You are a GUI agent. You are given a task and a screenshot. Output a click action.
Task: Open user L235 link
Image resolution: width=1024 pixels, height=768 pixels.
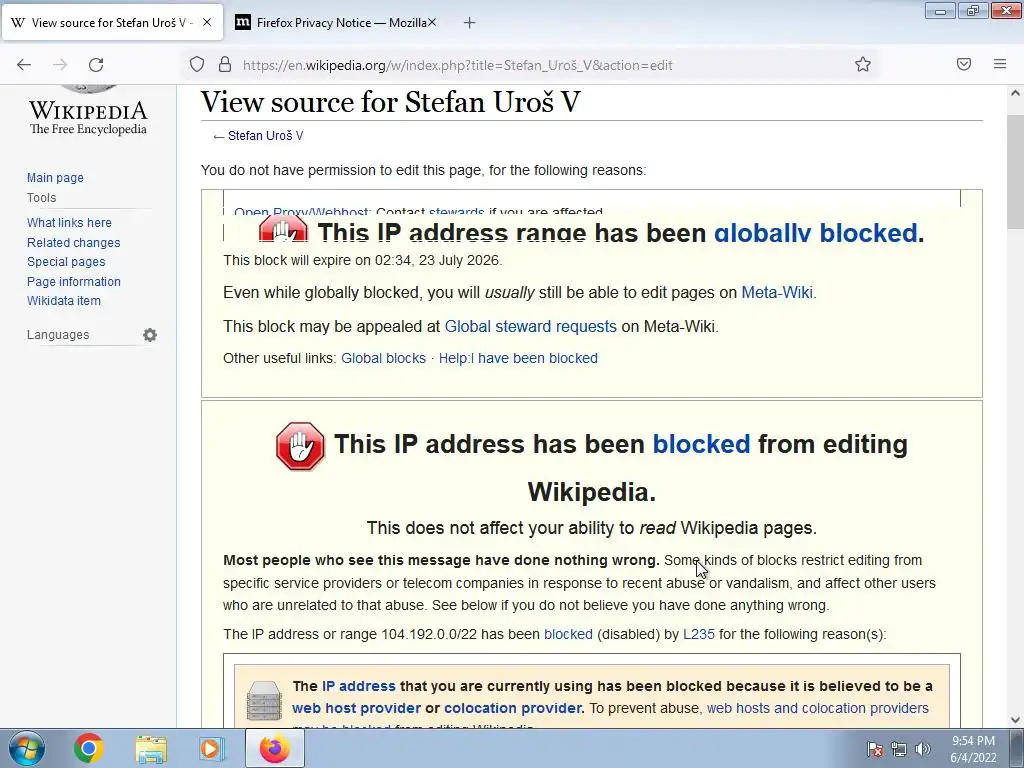click(699, 634)
